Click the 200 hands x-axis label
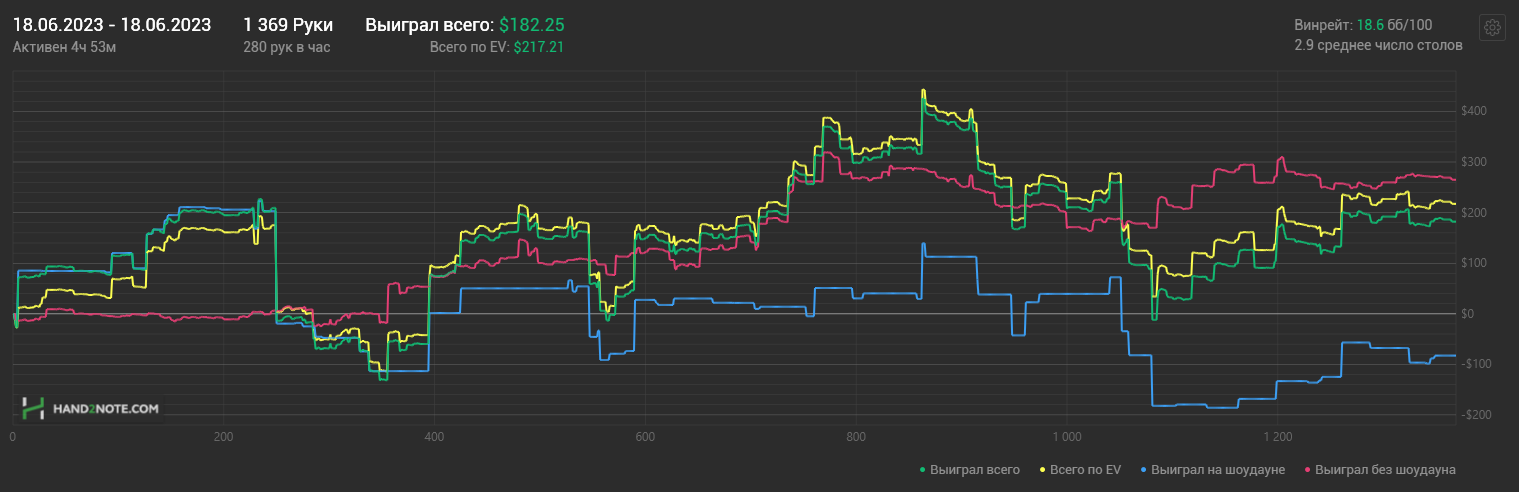This screenshot has width=1519, height=492. (223, 437)
